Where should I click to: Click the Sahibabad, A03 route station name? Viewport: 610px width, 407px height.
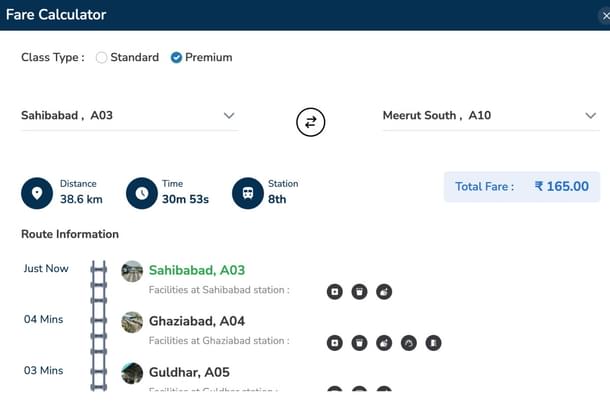196,270
